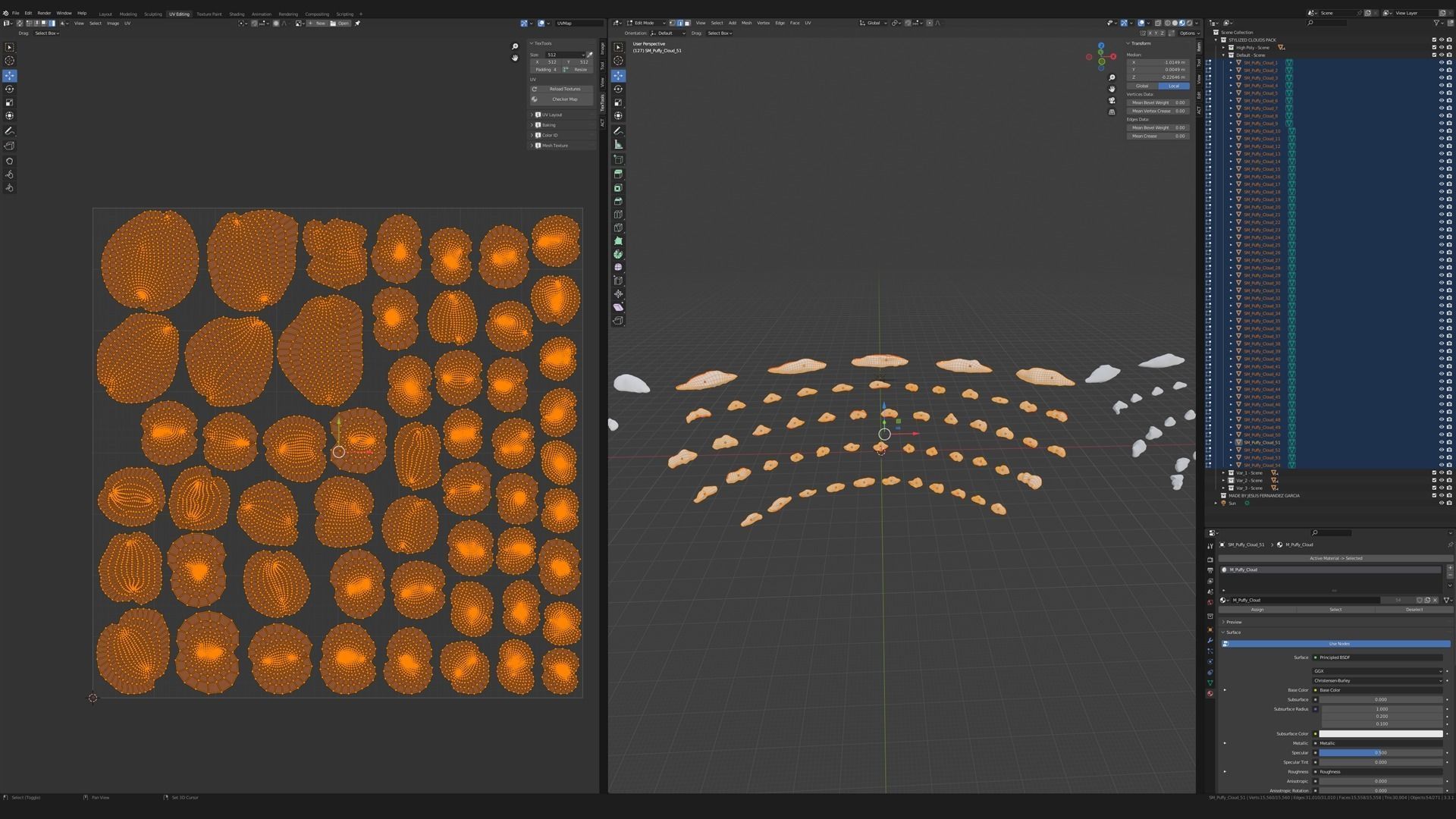Click the zoom magnifier in UV editor
This screenshot has width=1456, height=819.
(515, 47)
